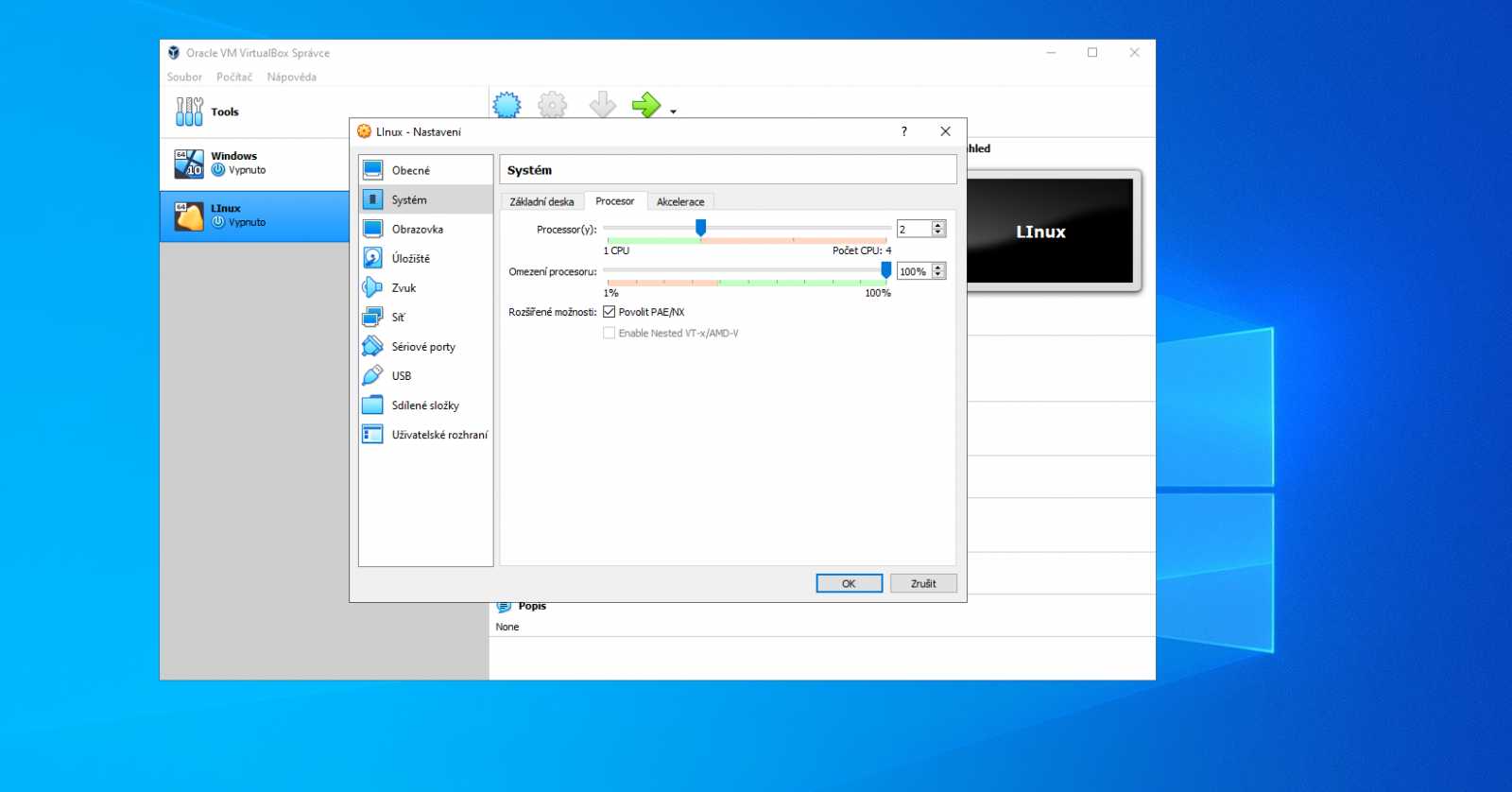Click the Popis section icon
1512x792 pixels.
504,607
